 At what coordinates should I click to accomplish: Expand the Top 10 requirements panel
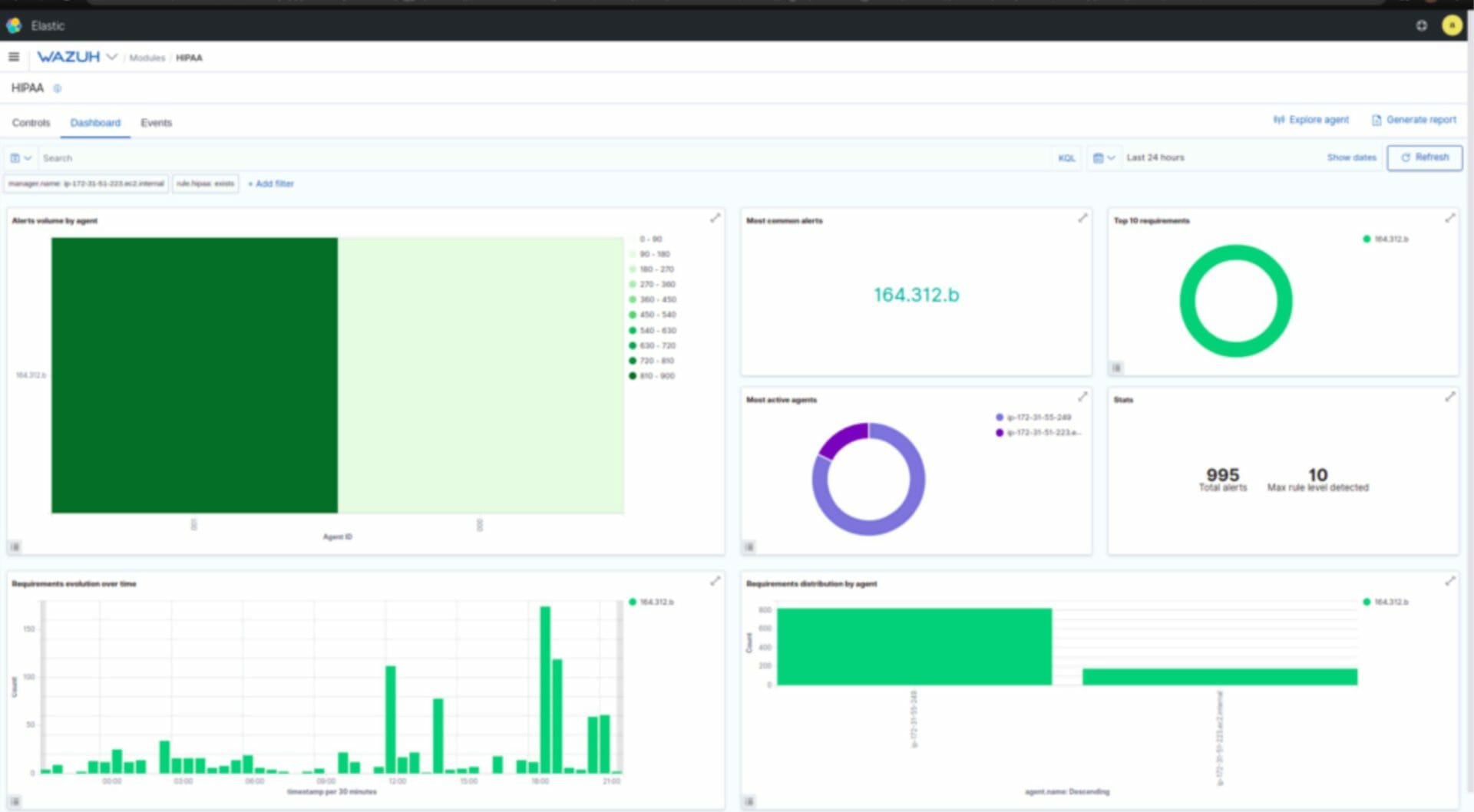(1449, 218)
